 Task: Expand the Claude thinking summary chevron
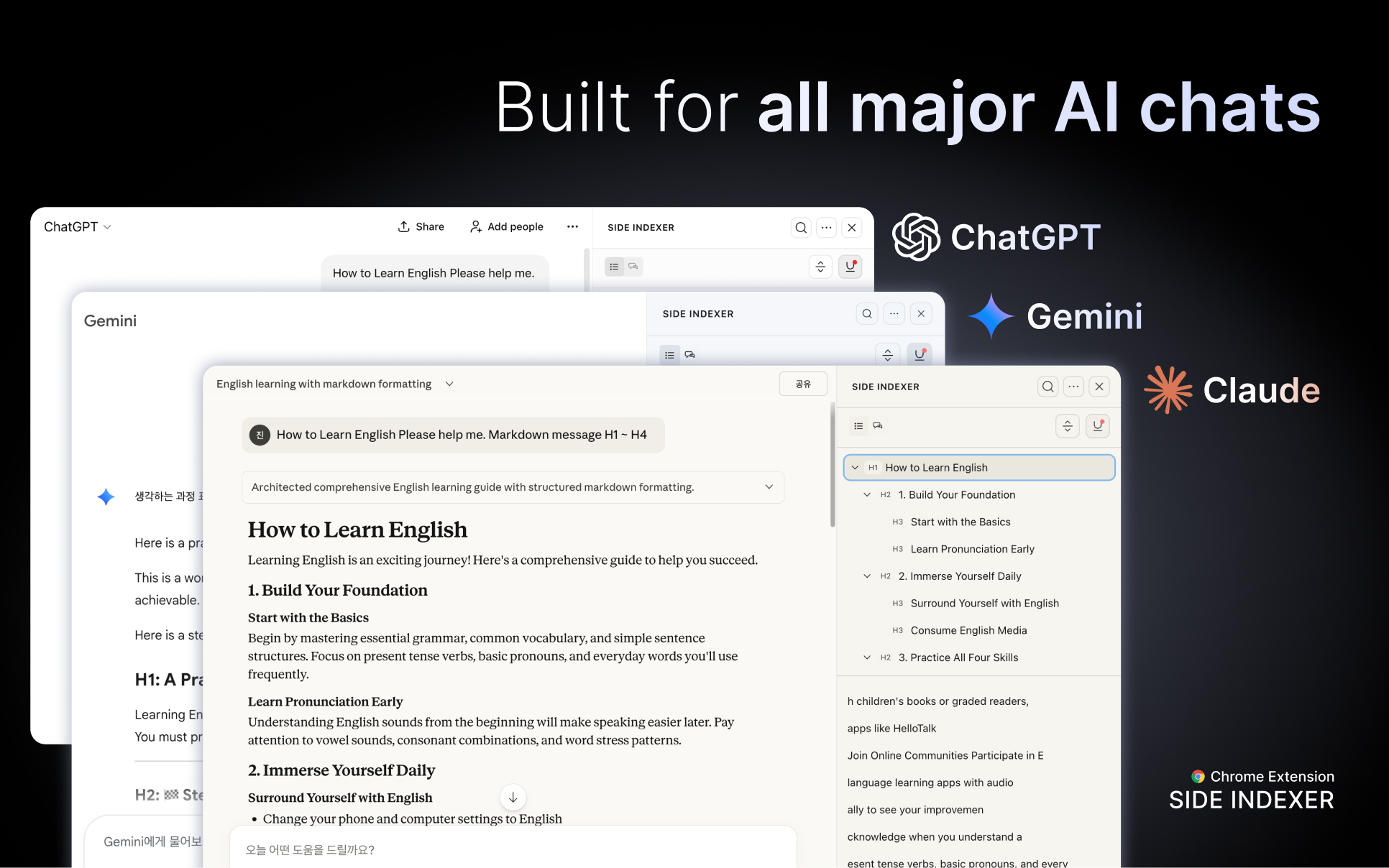(x=769, y=487)
